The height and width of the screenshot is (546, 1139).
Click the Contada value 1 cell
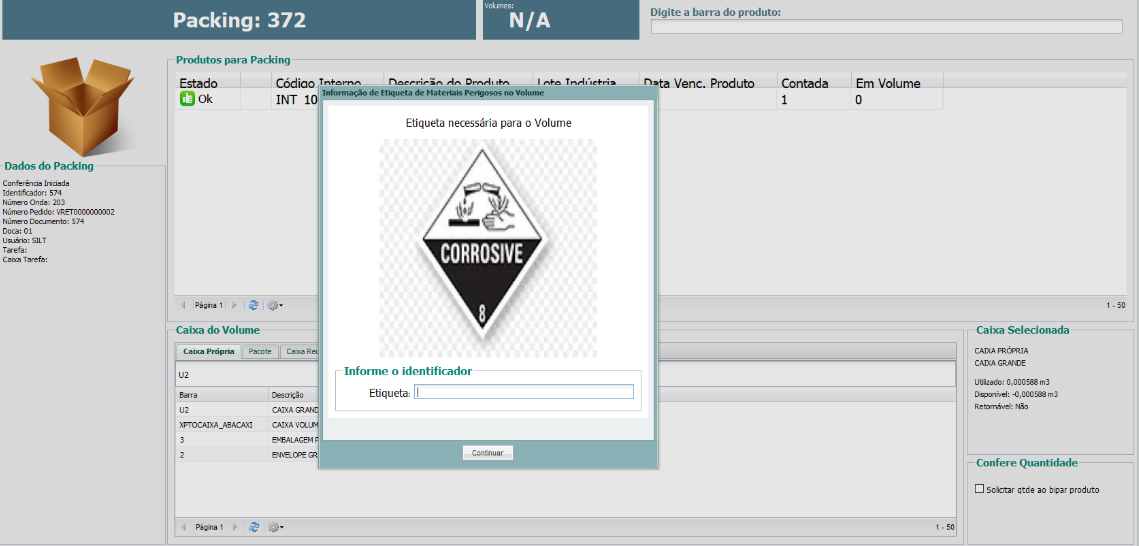coord(814,99)
